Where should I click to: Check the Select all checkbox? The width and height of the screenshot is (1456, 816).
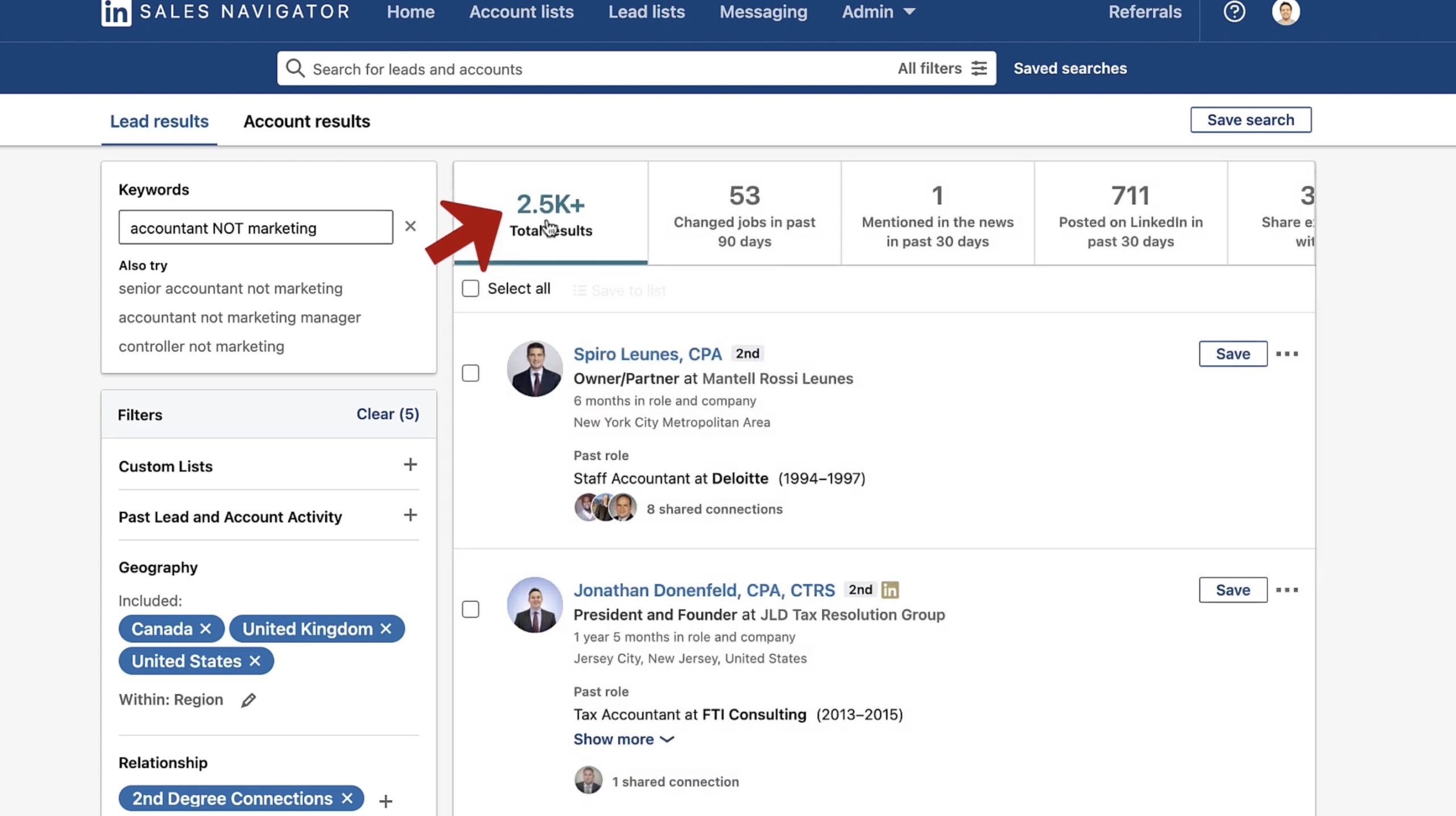coord(470,289)
